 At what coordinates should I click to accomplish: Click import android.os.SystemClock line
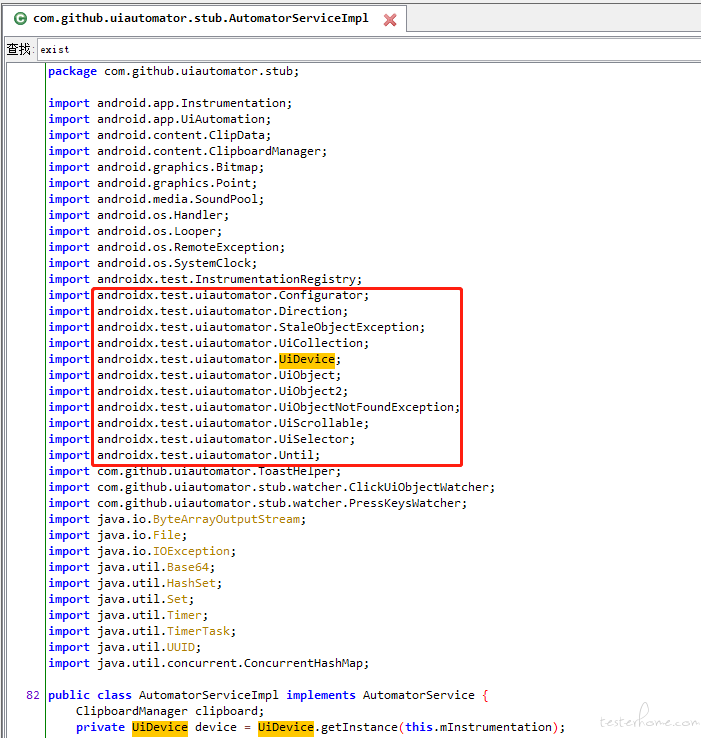point(153,263)
